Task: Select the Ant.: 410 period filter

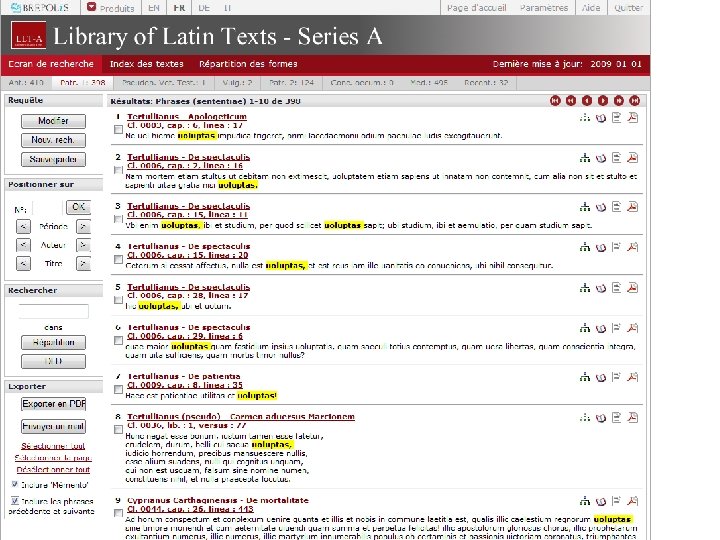Action: [26, 83]
